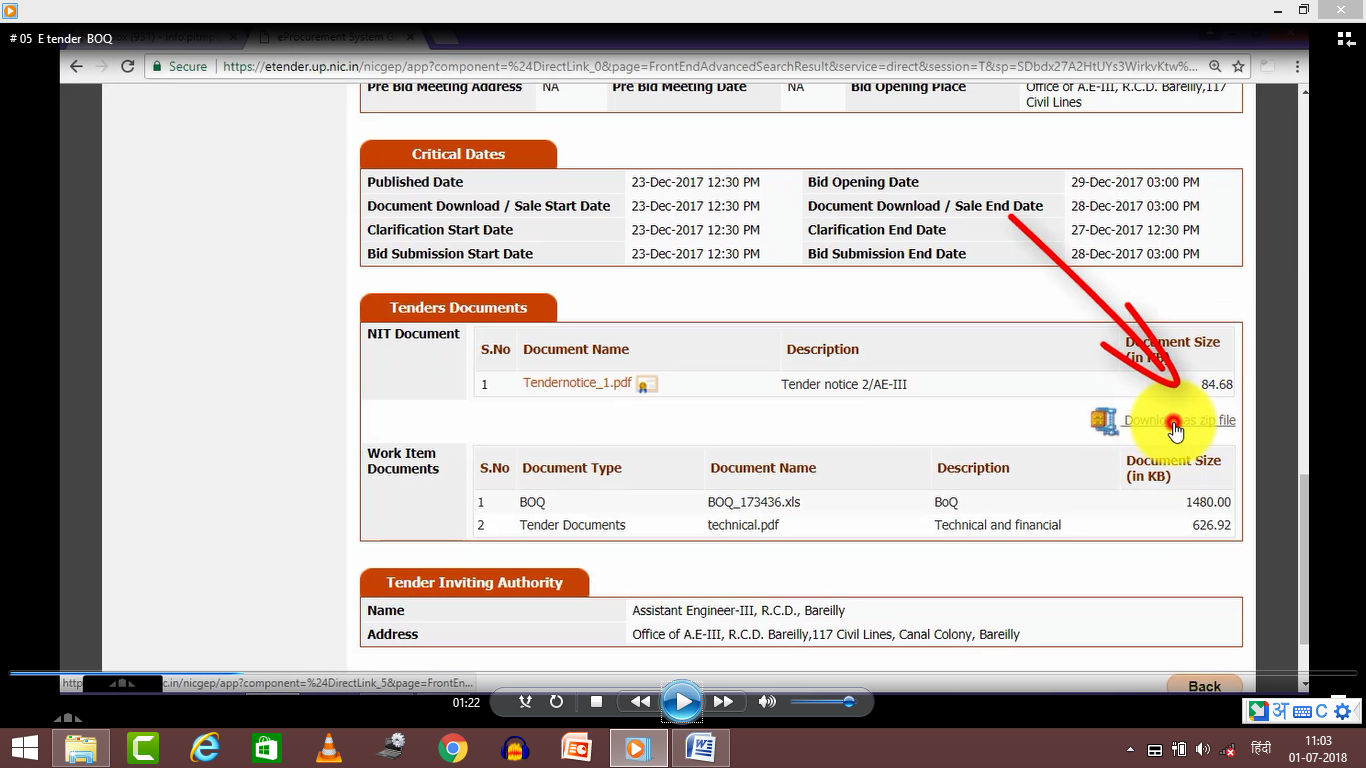
Task: Click the Download as zip file link
Action: tap(1179, 421)
